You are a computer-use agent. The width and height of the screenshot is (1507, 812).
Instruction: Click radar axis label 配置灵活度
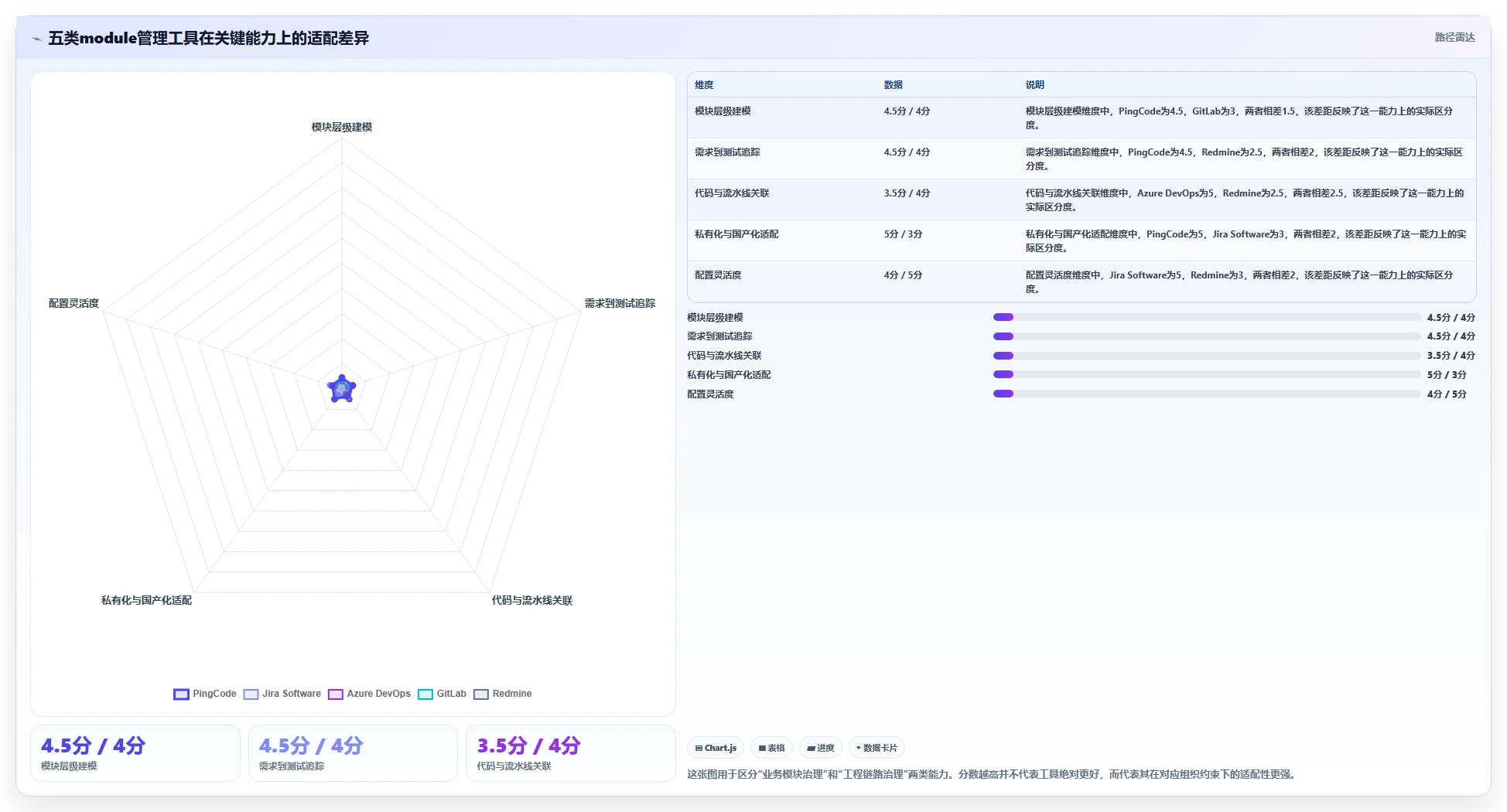(x=73, y=303)
